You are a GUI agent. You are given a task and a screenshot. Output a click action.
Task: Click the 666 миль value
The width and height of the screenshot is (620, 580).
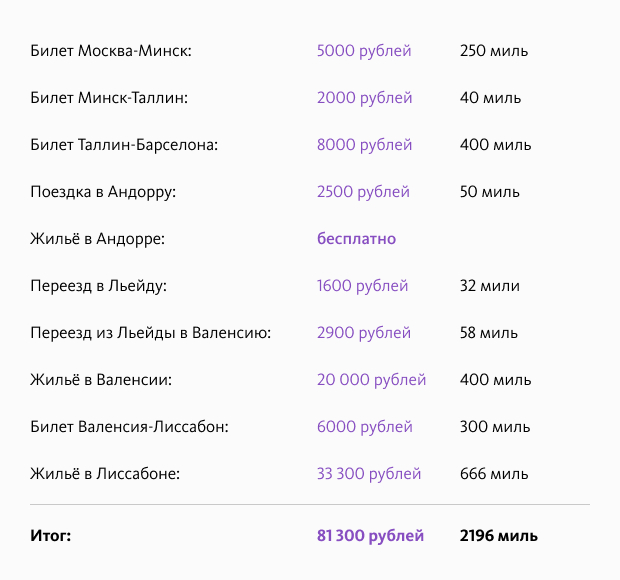click(494, 474)
